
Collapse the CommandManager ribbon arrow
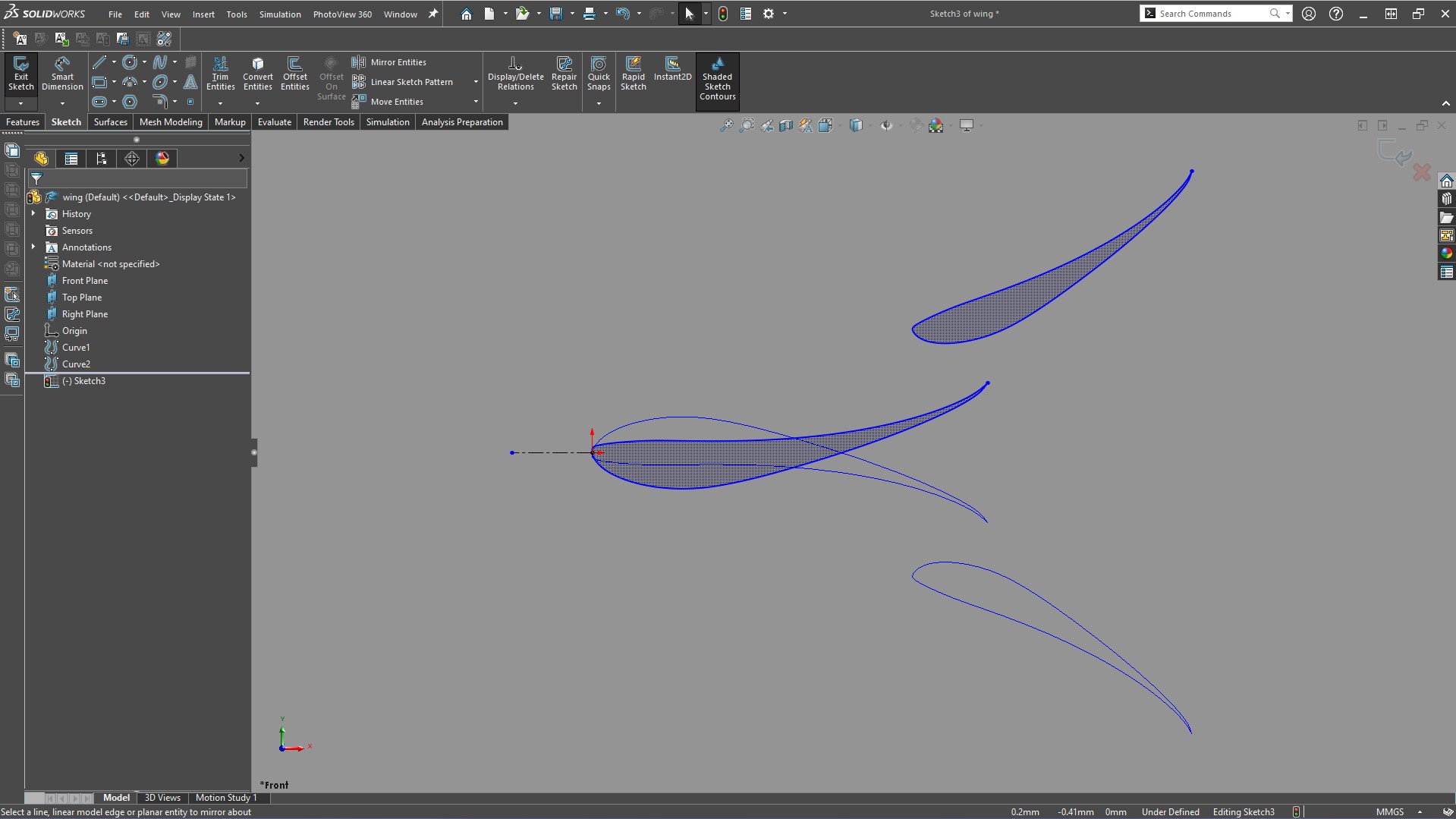point(1445,103)
